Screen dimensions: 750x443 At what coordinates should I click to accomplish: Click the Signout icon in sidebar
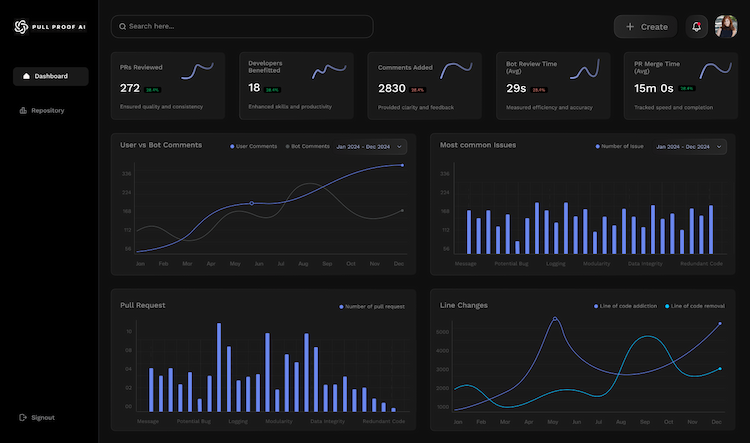click(23, 417)
